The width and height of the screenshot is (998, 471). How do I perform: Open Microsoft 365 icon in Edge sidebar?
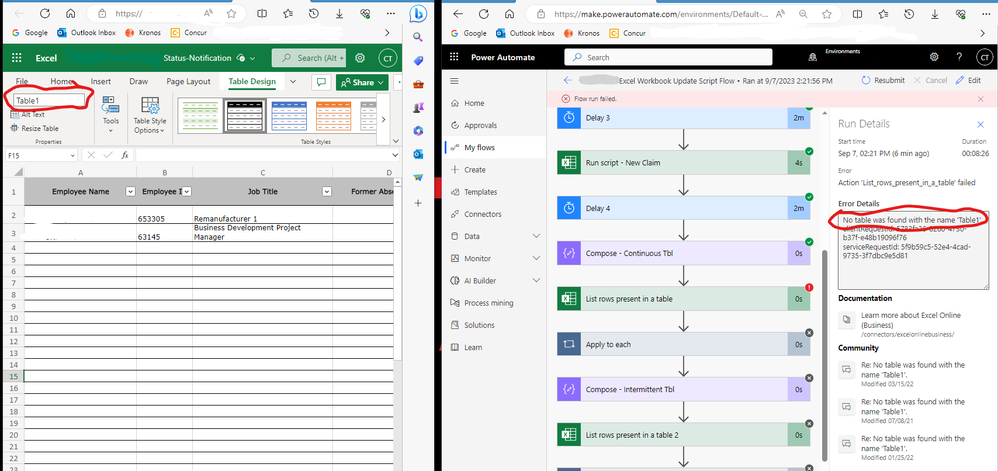click(418, 130)
